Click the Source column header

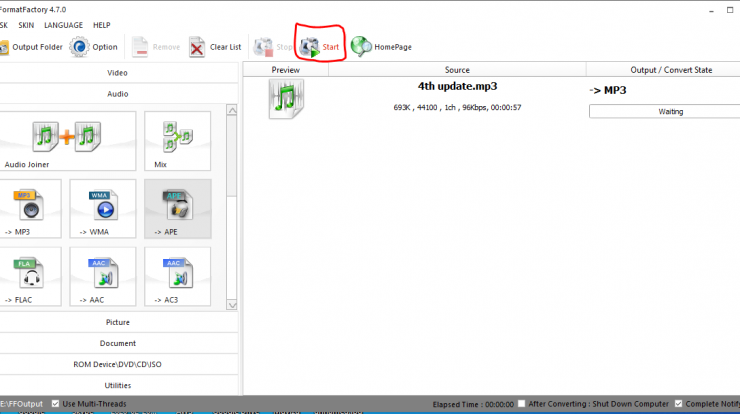(x=457, y=70)
